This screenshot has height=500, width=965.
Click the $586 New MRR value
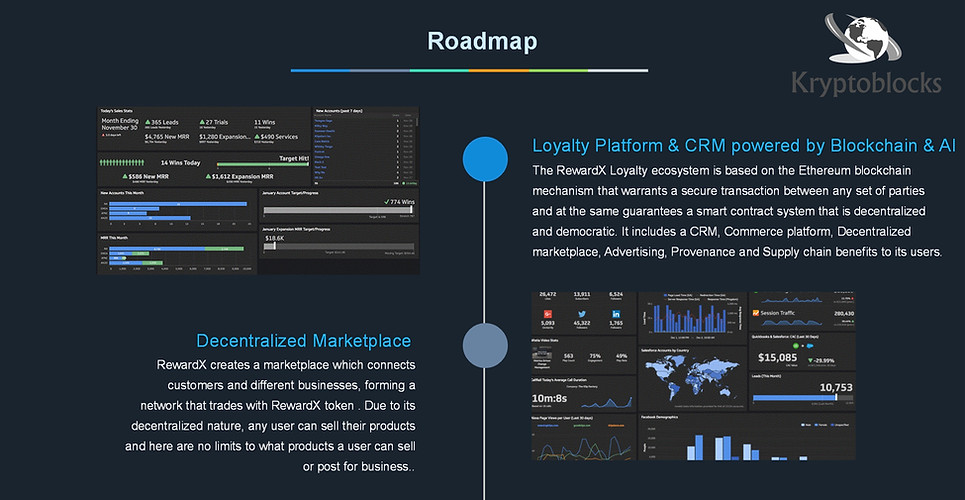pyautogui.click(x=146, y=176)
